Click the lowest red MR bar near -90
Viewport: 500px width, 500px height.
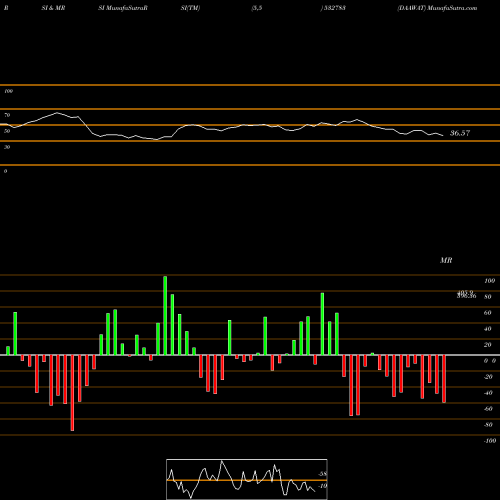coord(72,393)
